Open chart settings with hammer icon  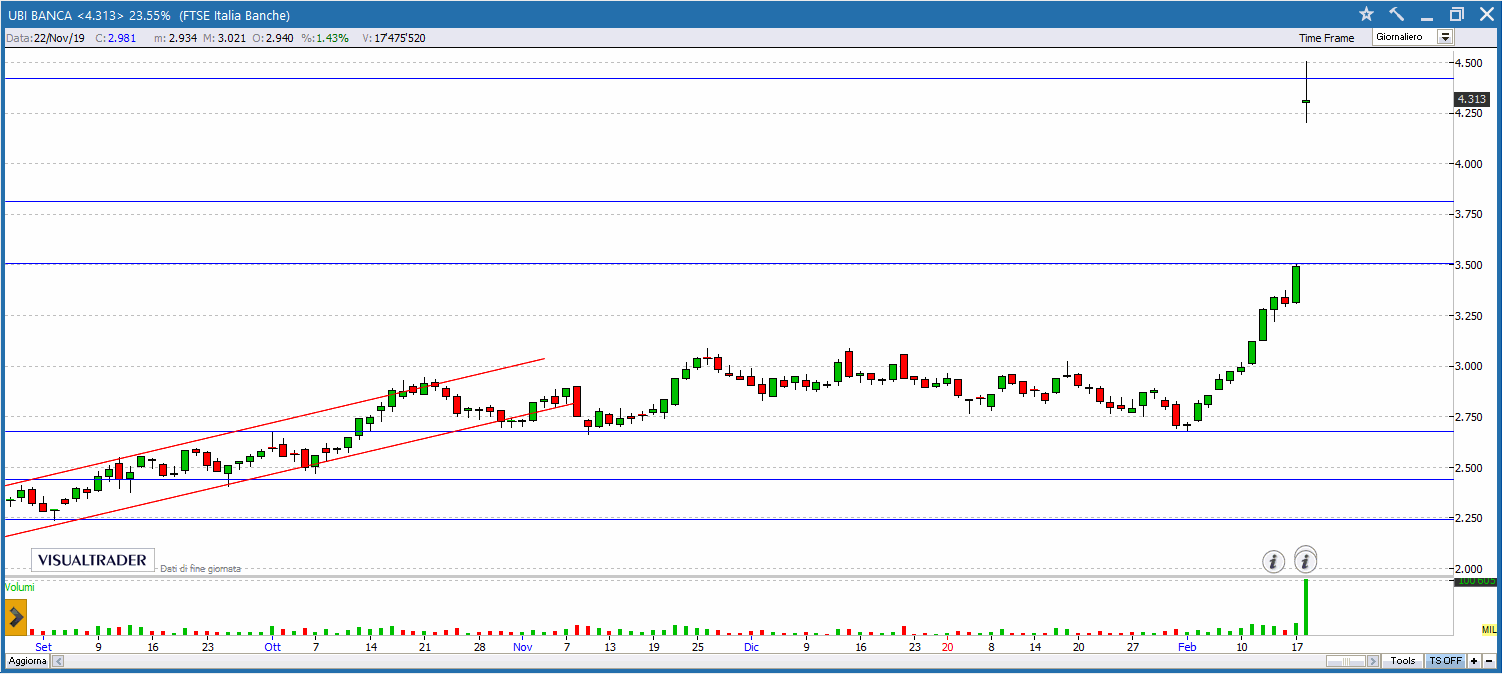click(x=1397, y=14)
